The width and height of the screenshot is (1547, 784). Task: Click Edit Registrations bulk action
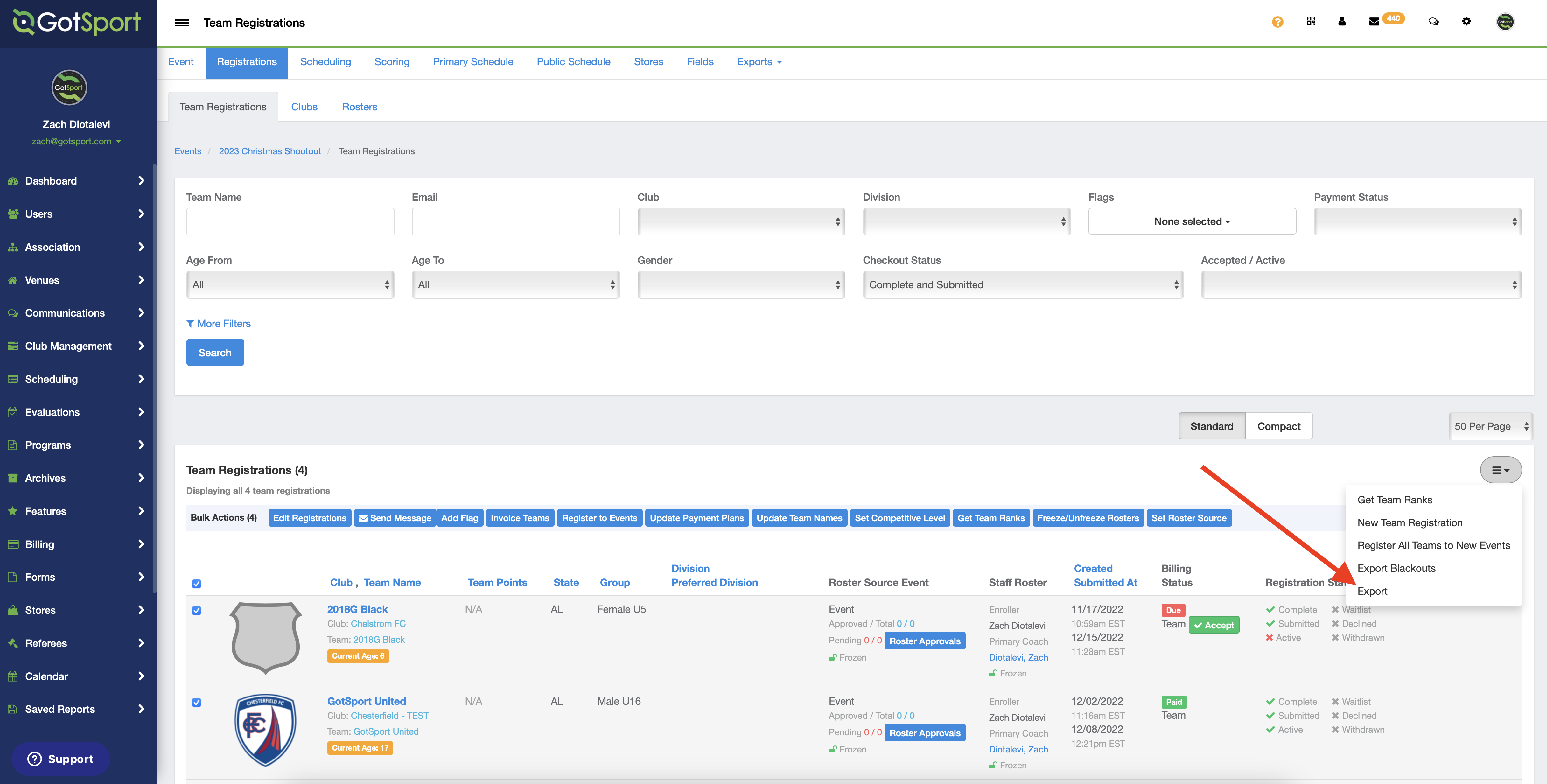[x=309, y=518]
